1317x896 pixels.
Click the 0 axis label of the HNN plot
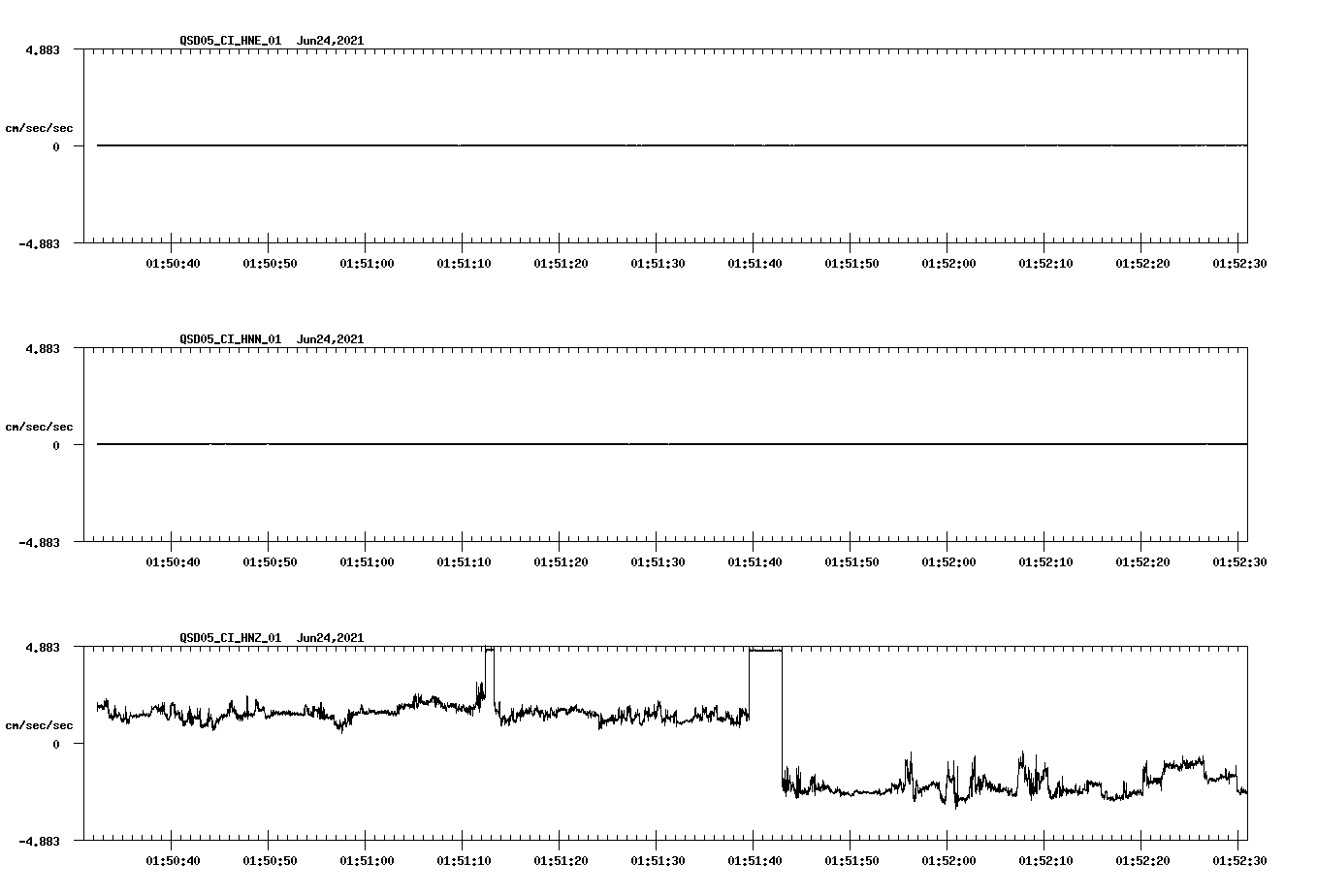(x=56, y=445)
